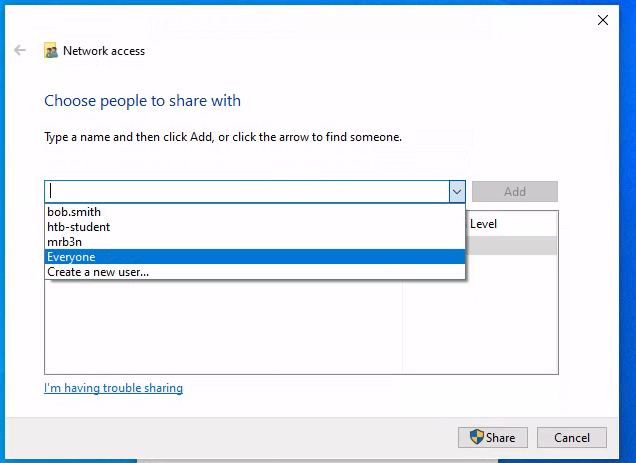This screenshot has height=463, width=636.
Task: Select bob.smith from the user list
Action: click(74, 212)
